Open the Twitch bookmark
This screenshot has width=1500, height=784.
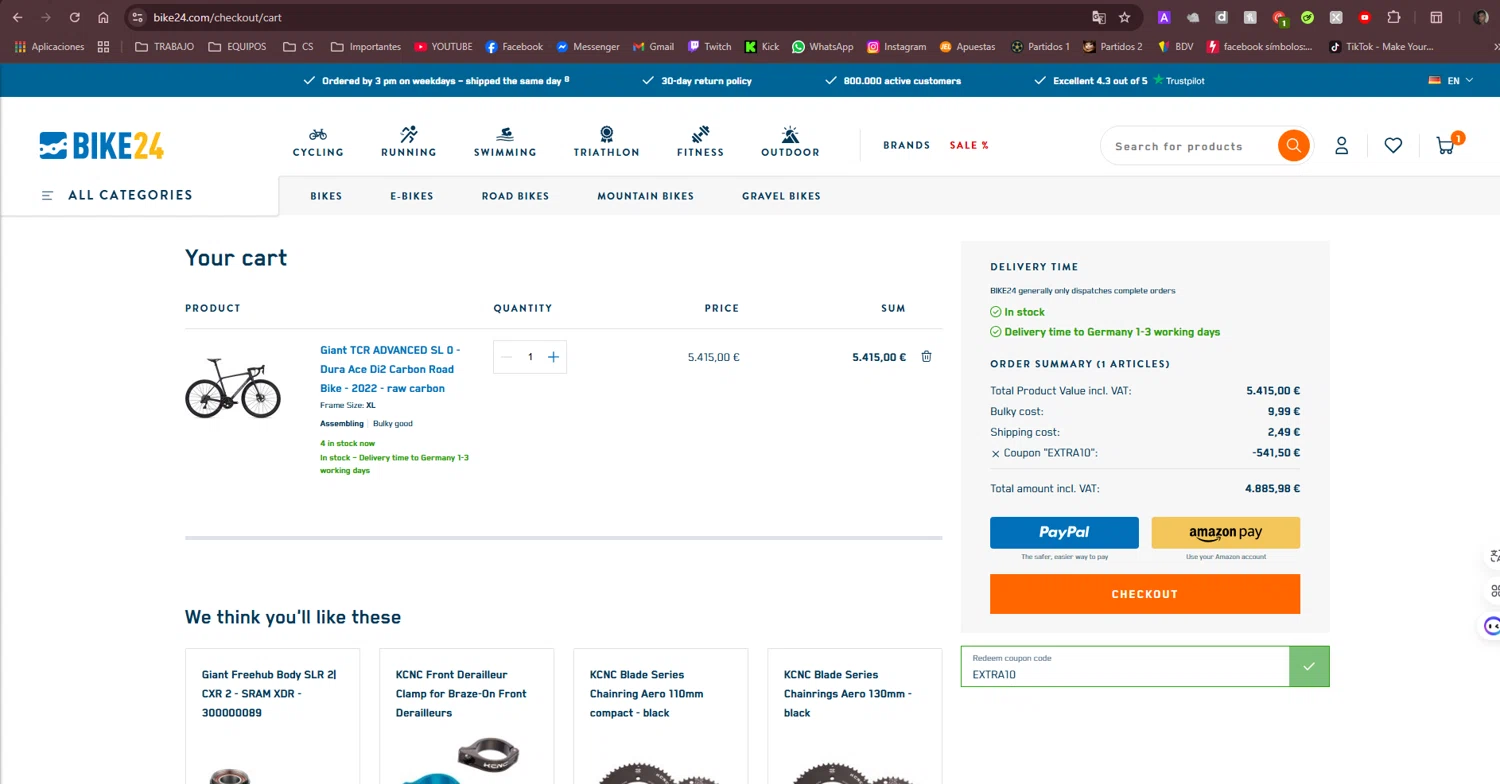click(709, 47)
